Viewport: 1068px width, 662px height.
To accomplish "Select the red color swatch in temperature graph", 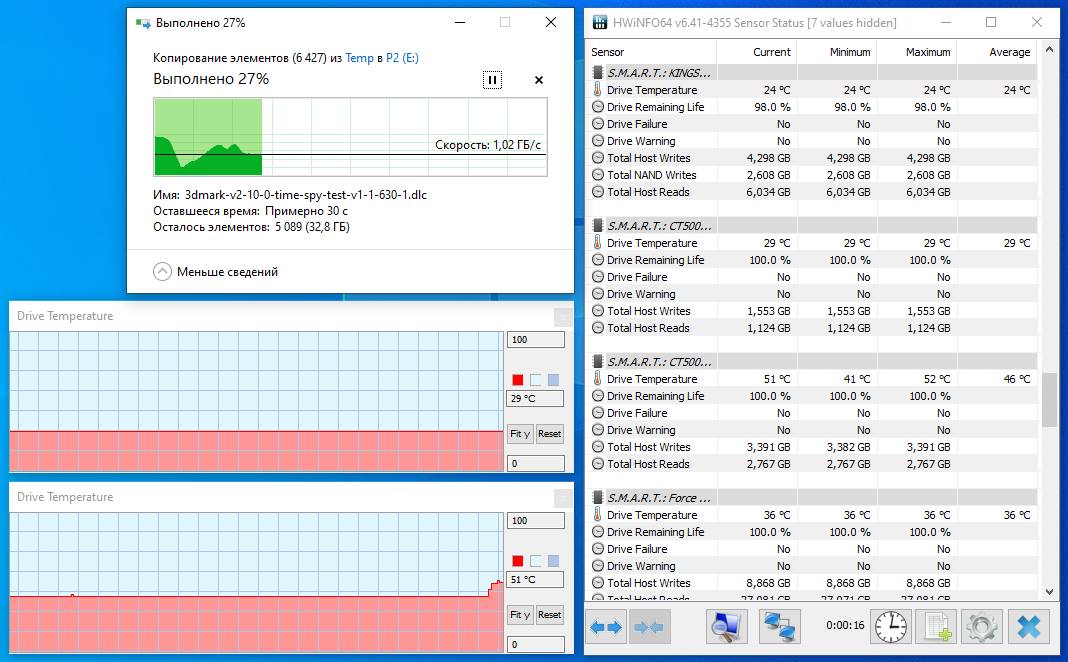I will [517, 379].
